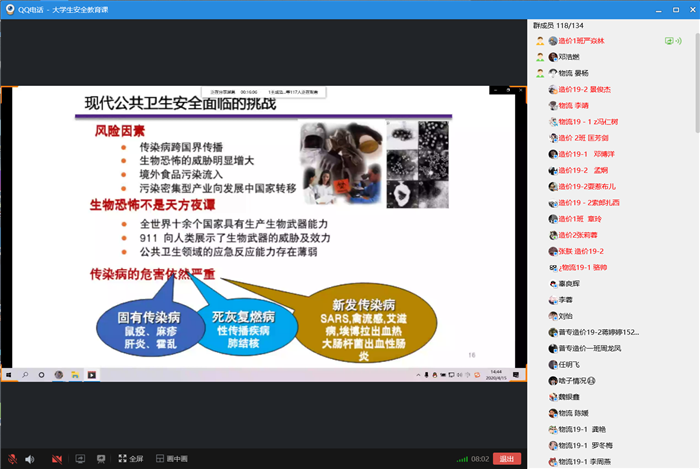700x469 pixels.
Task: Open the presentation whiteboard icon
Action: [101, 458]
